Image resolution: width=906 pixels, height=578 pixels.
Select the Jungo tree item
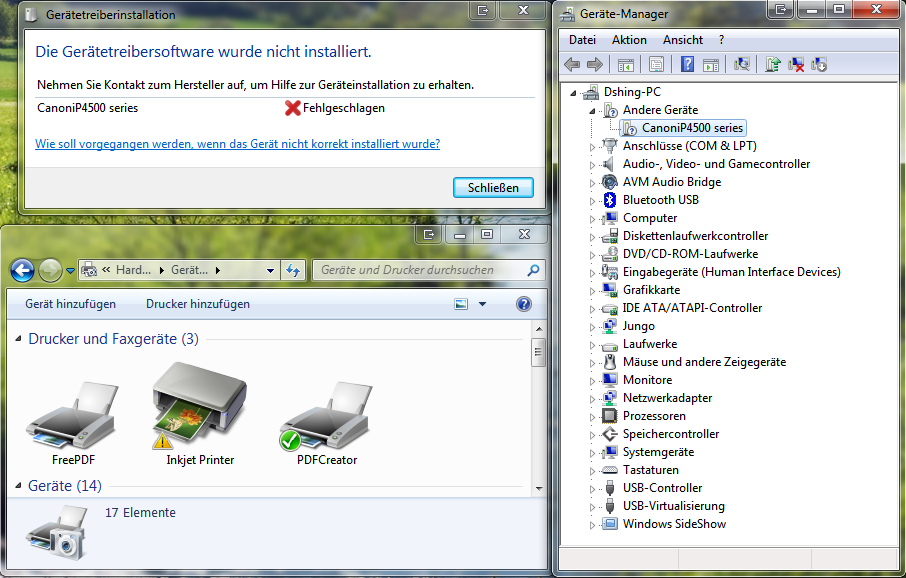pyautogui.click(x=638, y=326)
